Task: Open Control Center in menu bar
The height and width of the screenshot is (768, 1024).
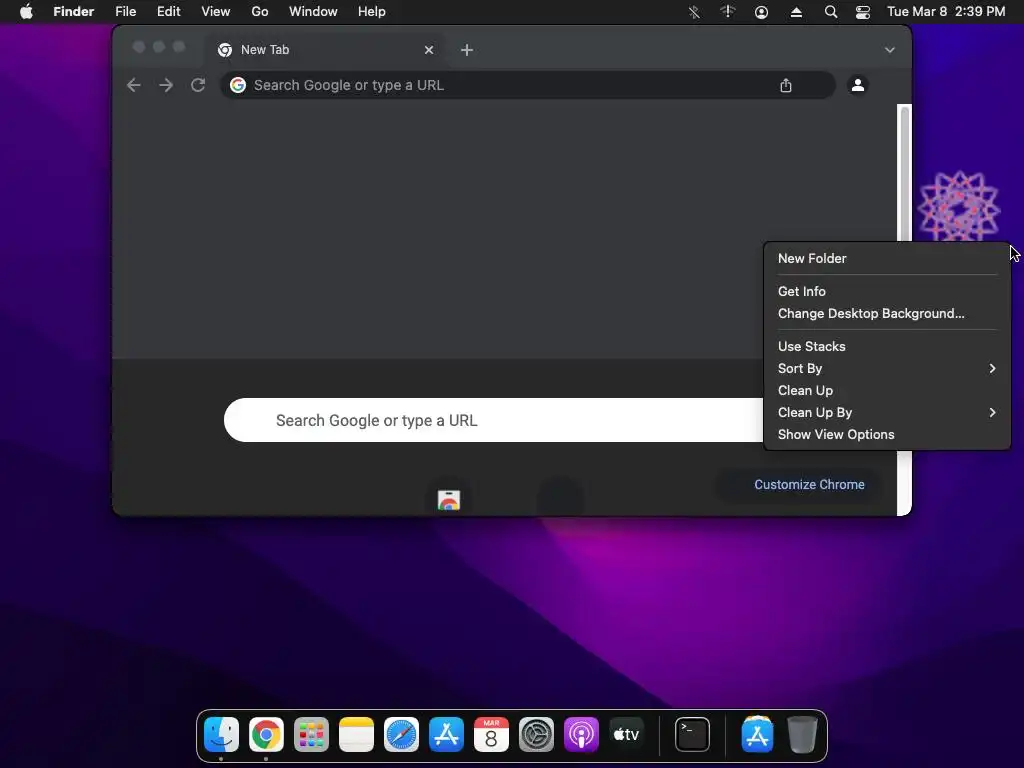Action: pos(863,12)
